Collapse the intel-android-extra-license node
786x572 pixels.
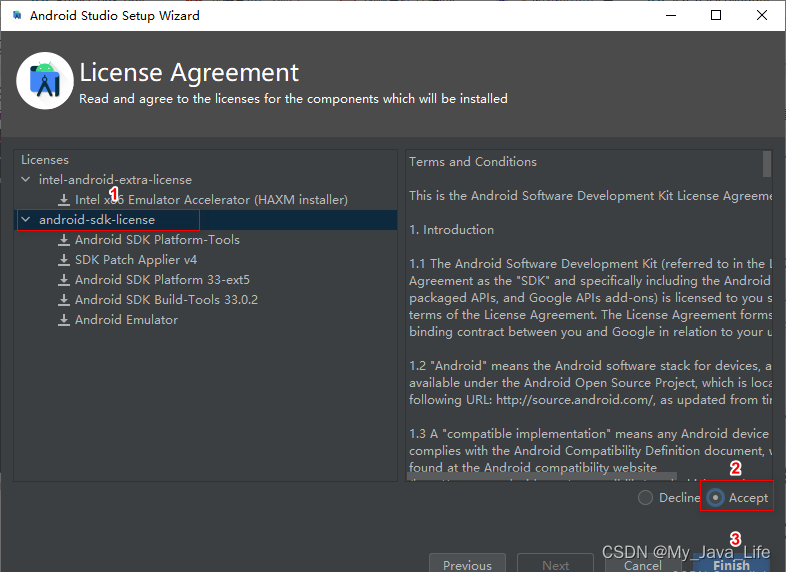(26, 179)
